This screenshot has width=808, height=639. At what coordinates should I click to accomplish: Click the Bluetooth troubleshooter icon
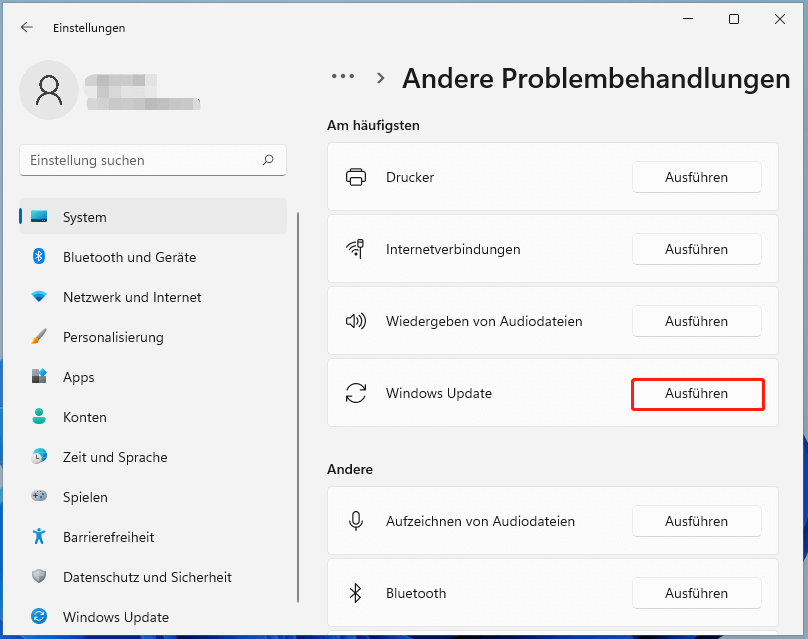pos(356,593)
